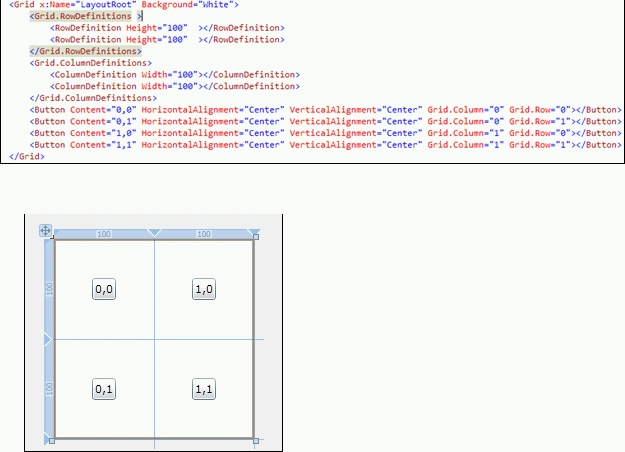Click Grid.Row="1" on the Content="0,1" code line
This screenshot has width=625, height=452.
click(x=540, y=122)
